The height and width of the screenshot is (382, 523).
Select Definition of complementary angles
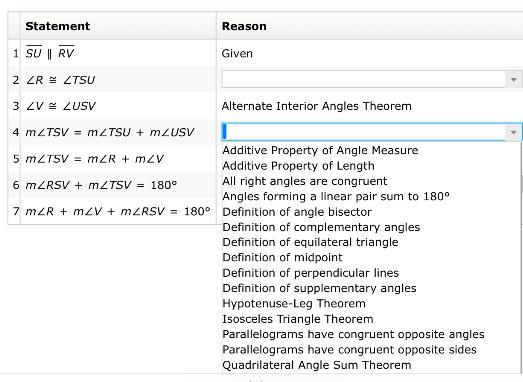click(321, 227)
